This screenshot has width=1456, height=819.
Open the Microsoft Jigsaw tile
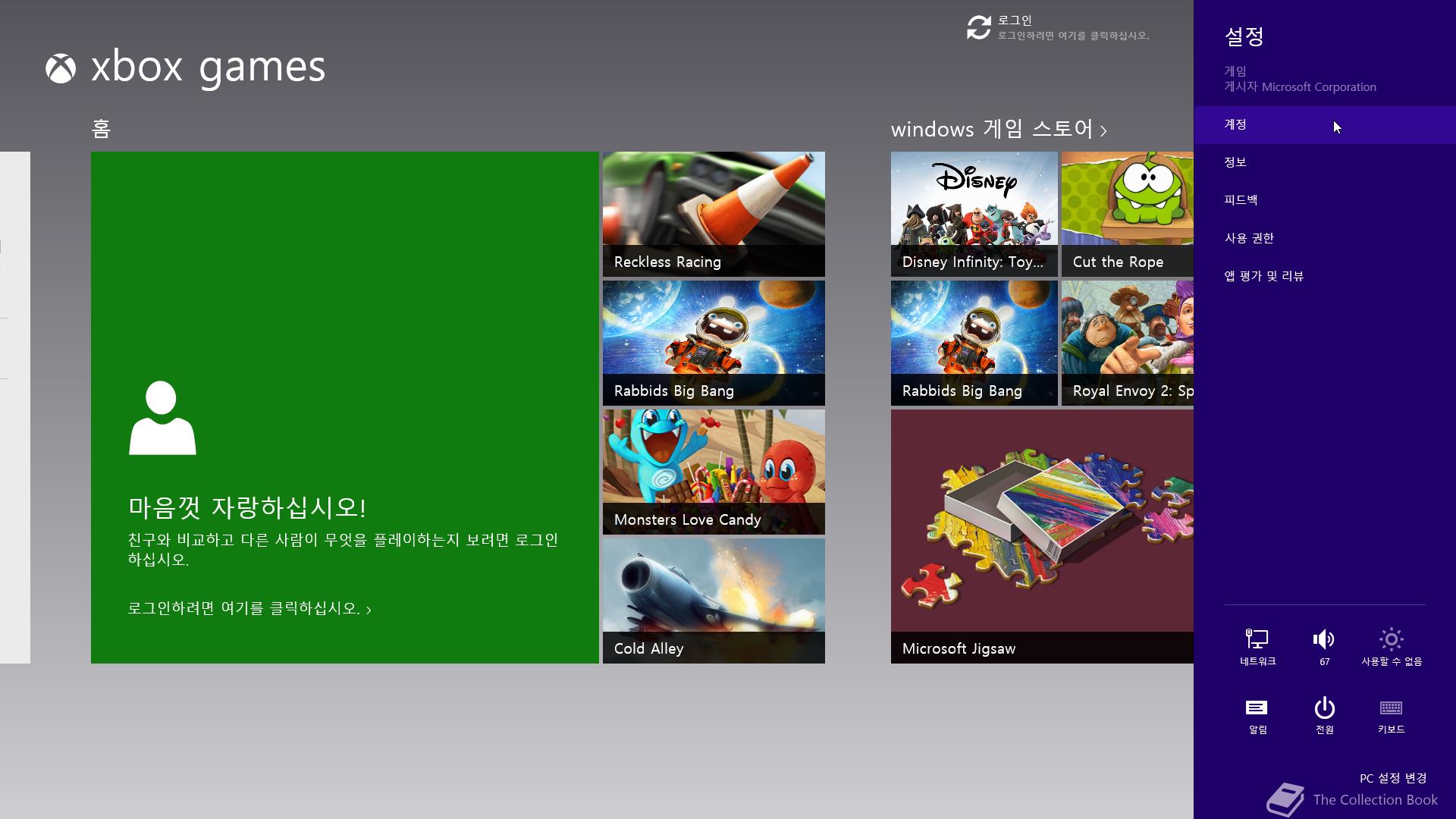pos(1042,536)
